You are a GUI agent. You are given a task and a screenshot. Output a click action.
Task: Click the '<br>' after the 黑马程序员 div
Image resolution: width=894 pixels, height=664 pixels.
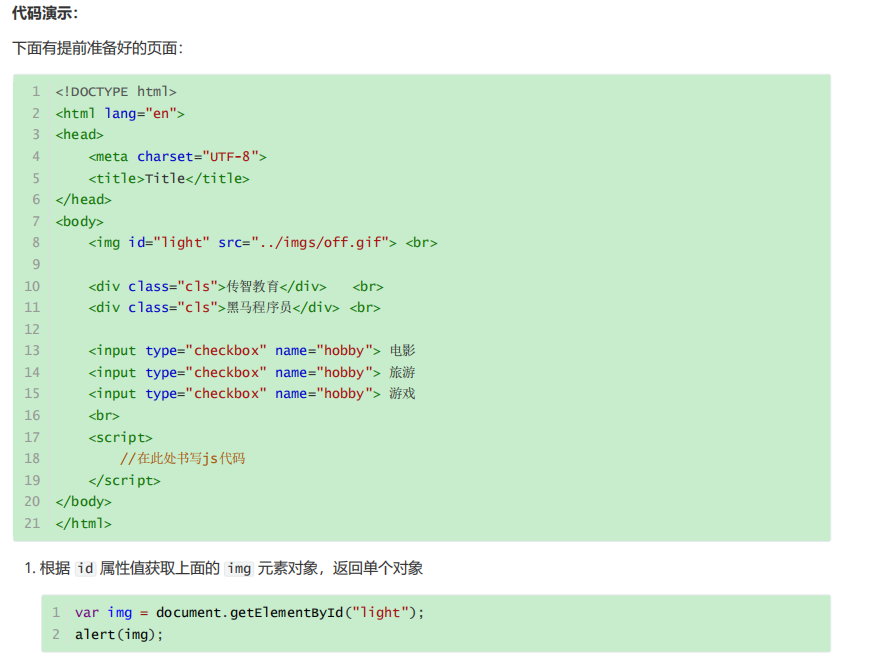365,308
